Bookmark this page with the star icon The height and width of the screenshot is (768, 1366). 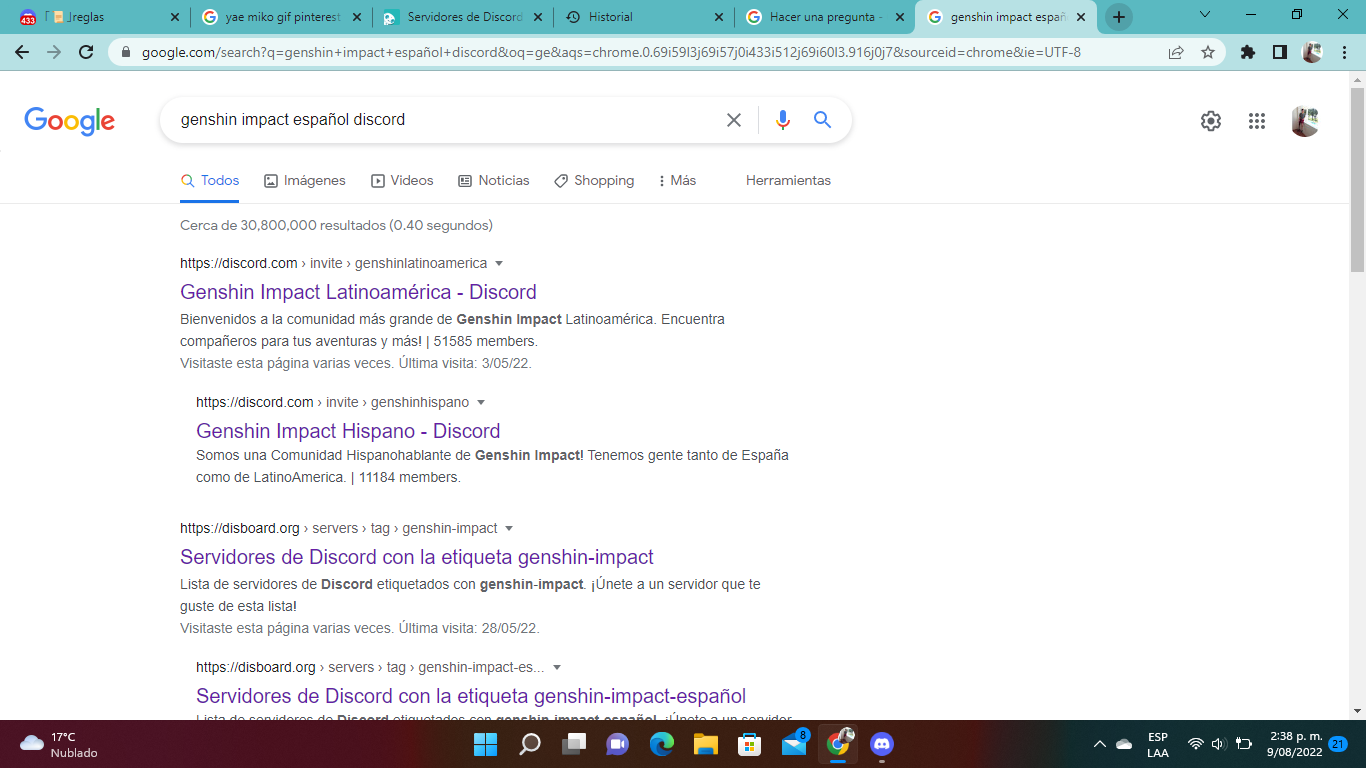(x=1208, y=52)
